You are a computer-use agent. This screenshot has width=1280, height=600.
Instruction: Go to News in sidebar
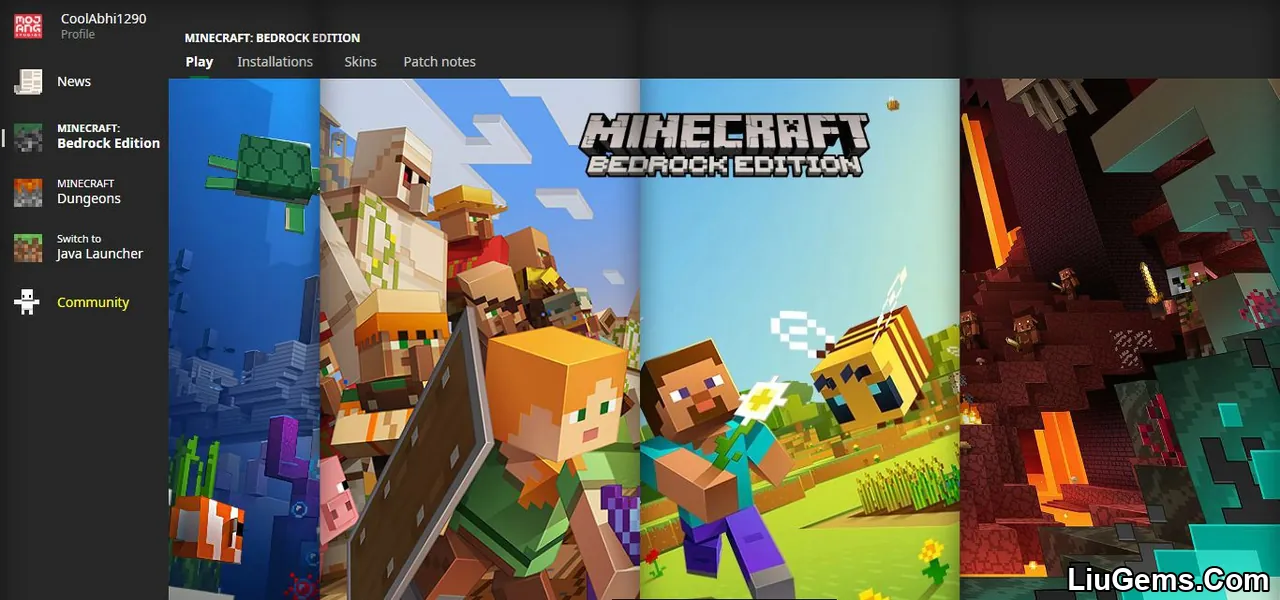click(74, 82)
